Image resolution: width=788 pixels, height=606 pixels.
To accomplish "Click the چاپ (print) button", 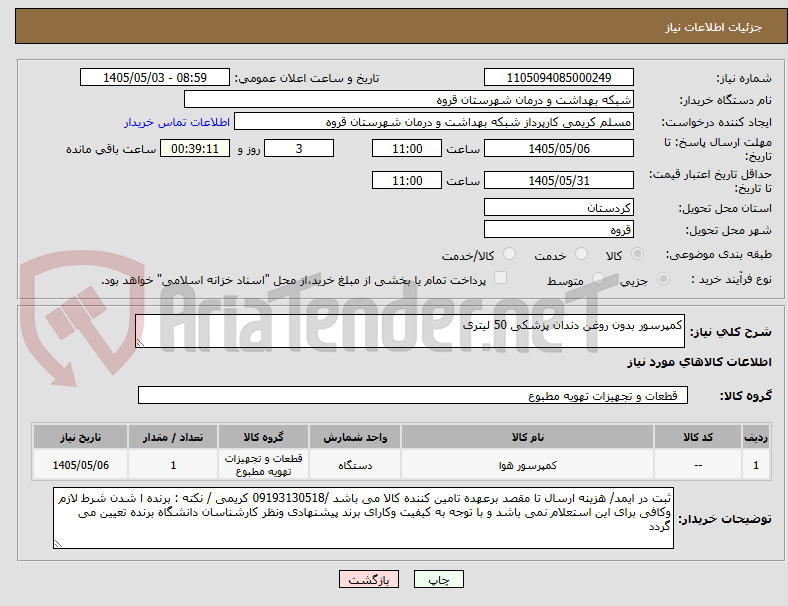I will [438, 579].
